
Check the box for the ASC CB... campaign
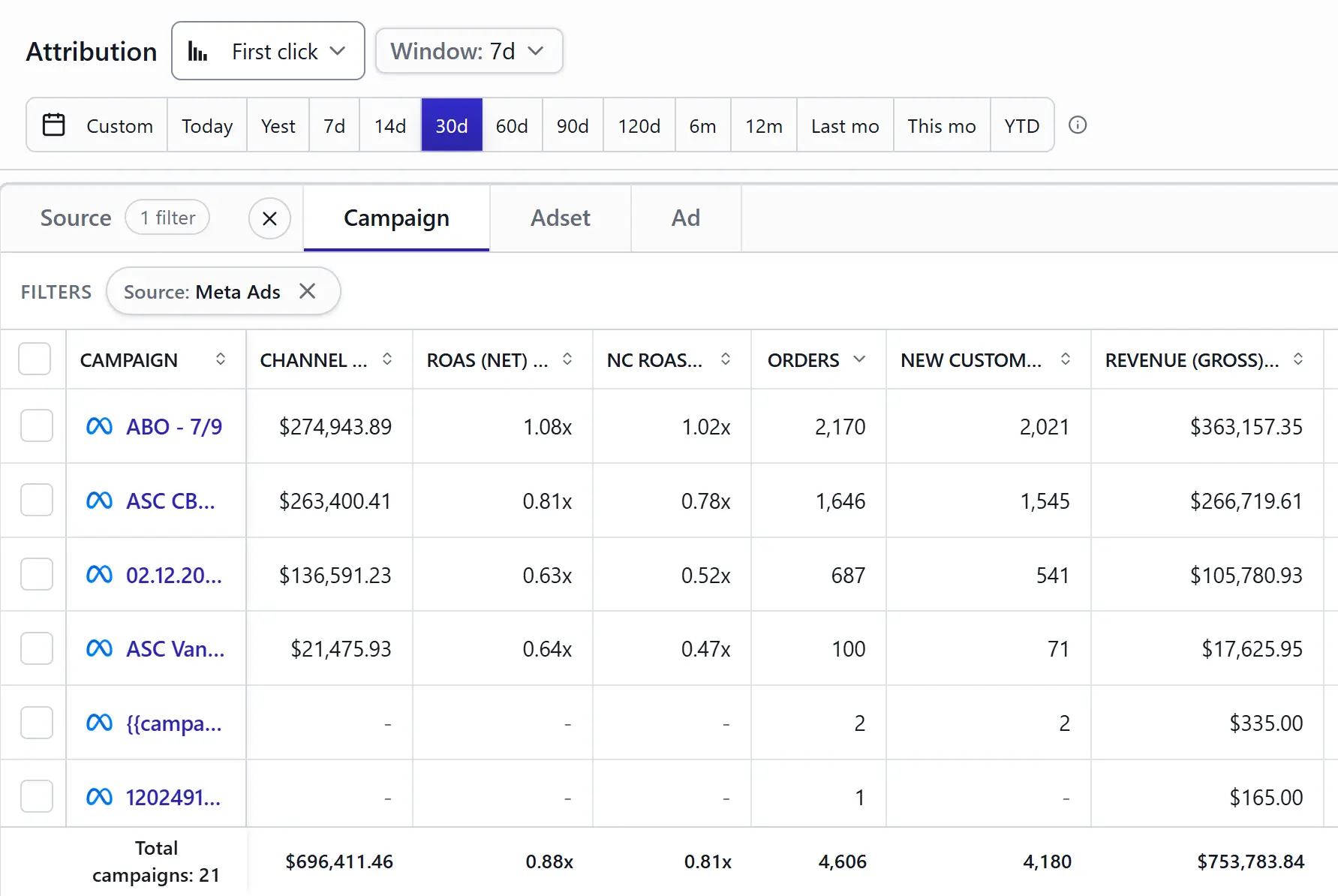[x=36, y=501]
